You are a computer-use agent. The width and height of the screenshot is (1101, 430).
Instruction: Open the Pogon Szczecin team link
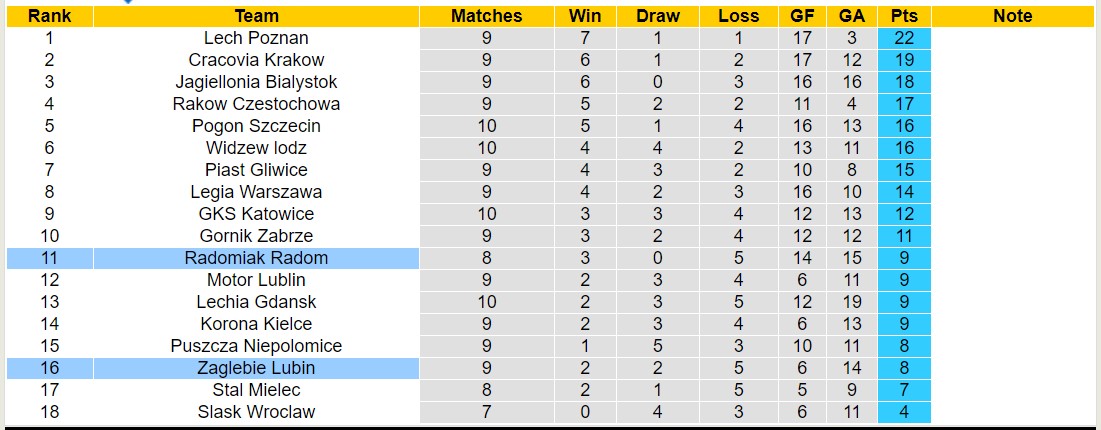[x=256, y=126]
